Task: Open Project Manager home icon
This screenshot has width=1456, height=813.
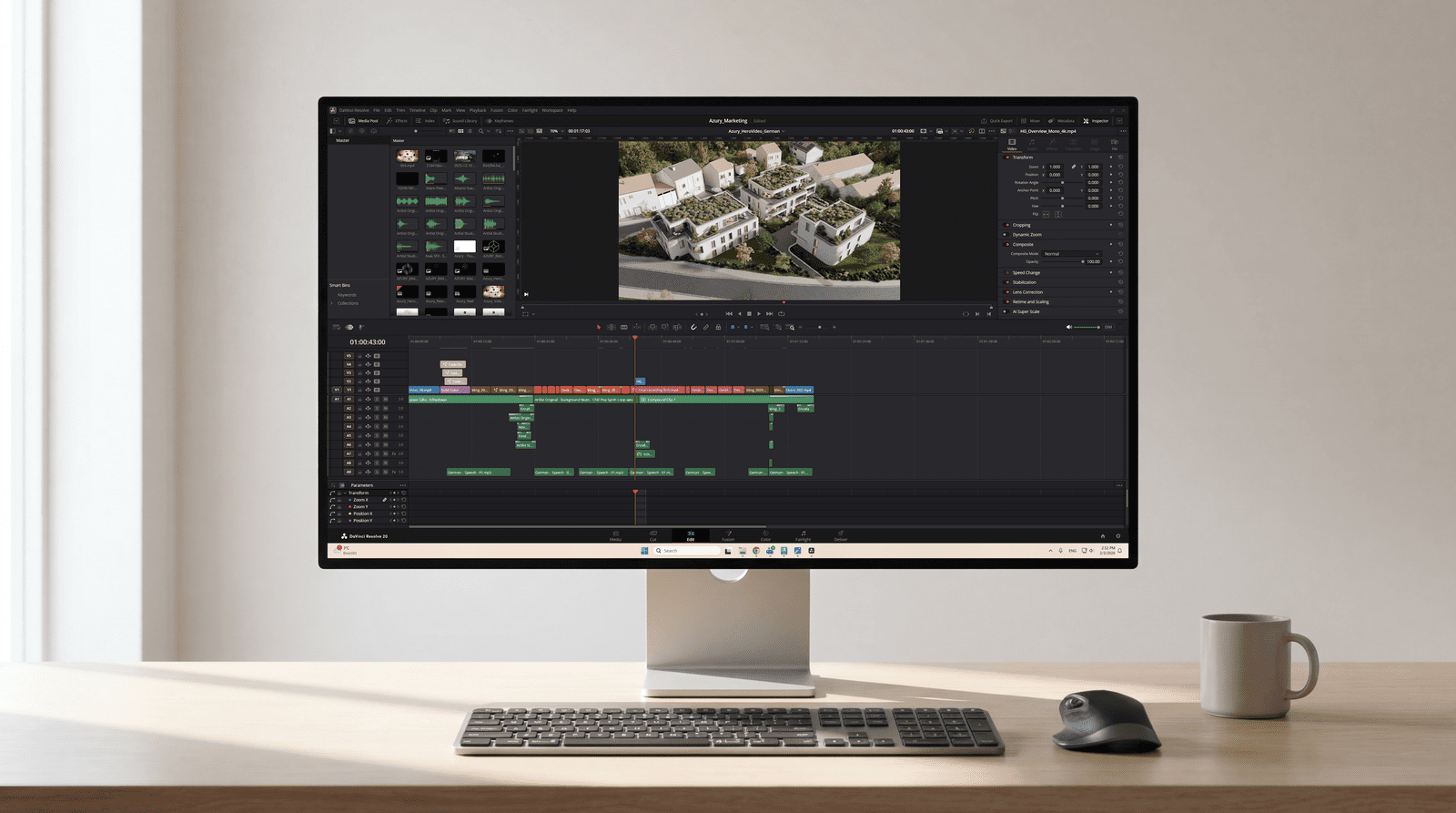Action: tap(1102, 535)
